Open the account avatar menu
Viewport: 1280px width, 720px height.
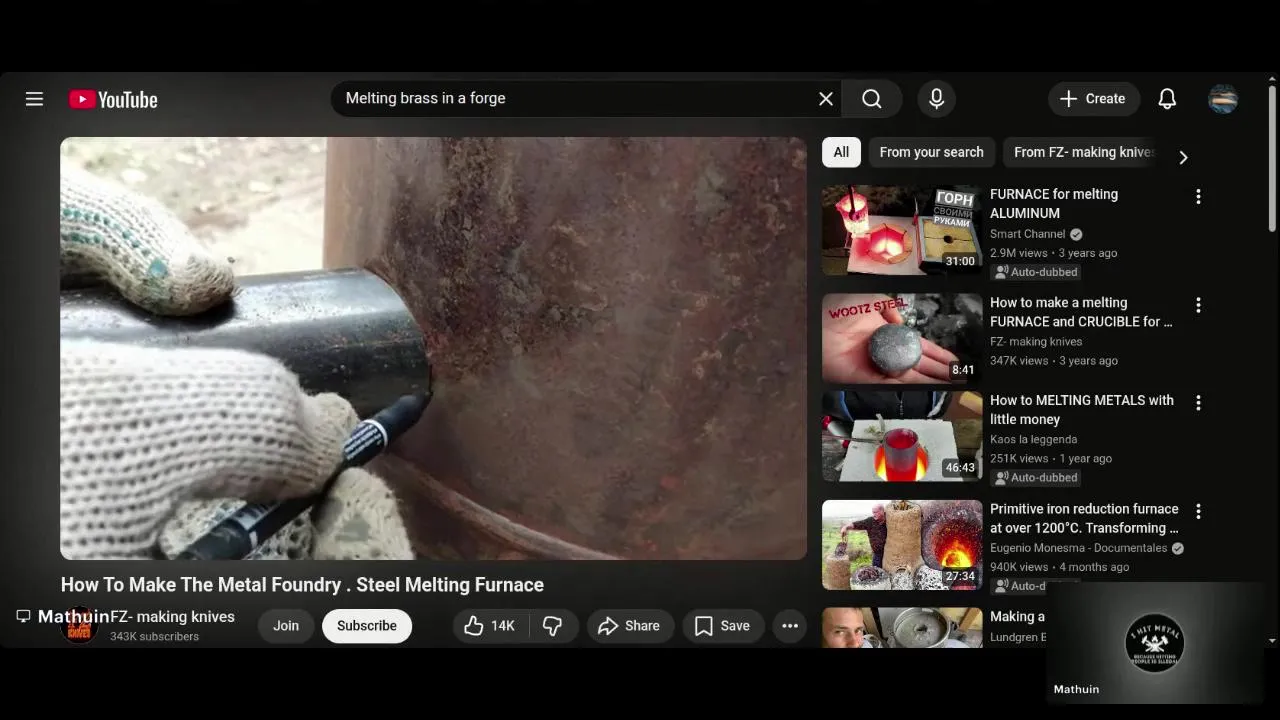tap(1223, 99)
